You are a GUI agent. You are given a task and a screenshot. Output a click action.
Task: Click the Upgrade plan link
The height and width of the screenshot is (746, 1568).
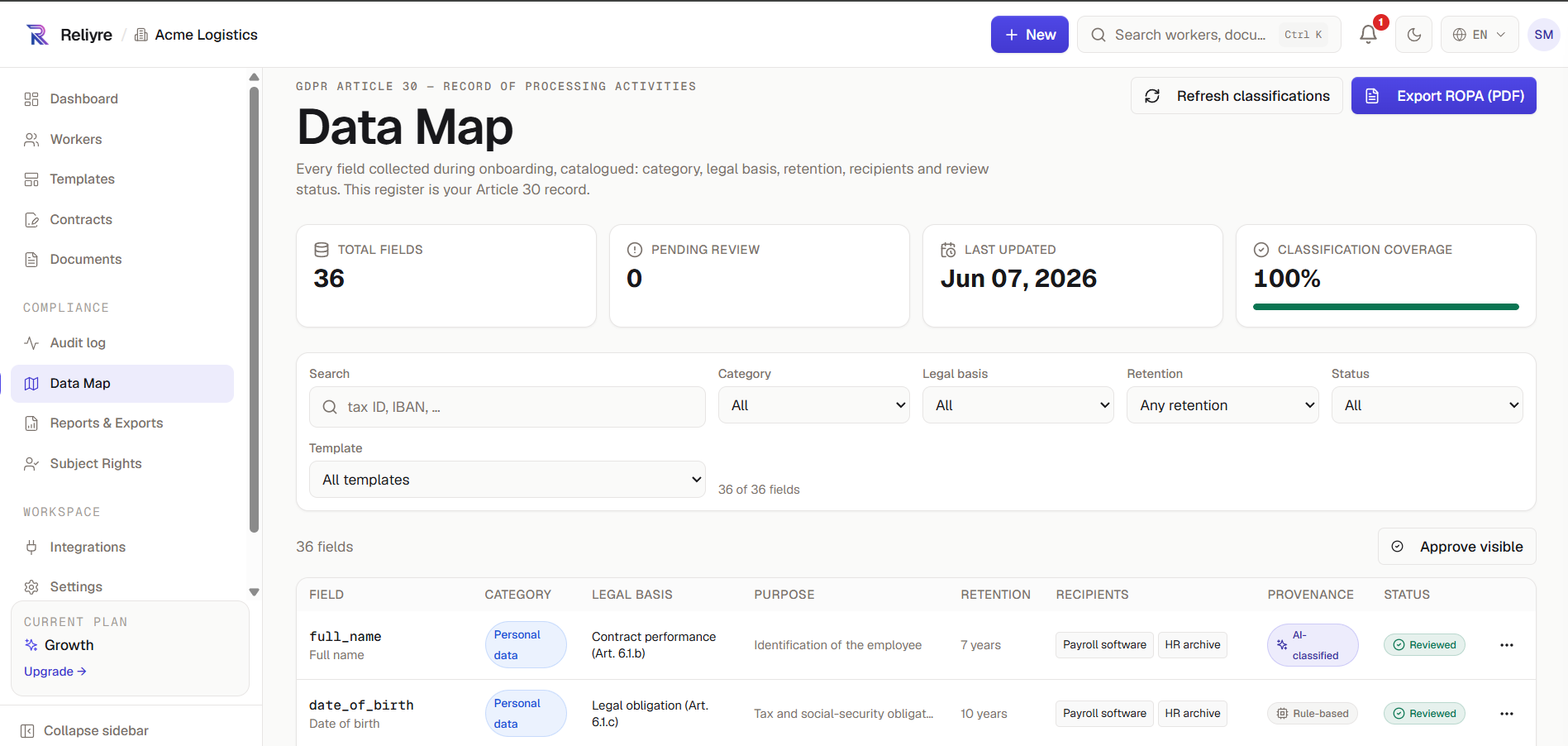tap(55, 672)
